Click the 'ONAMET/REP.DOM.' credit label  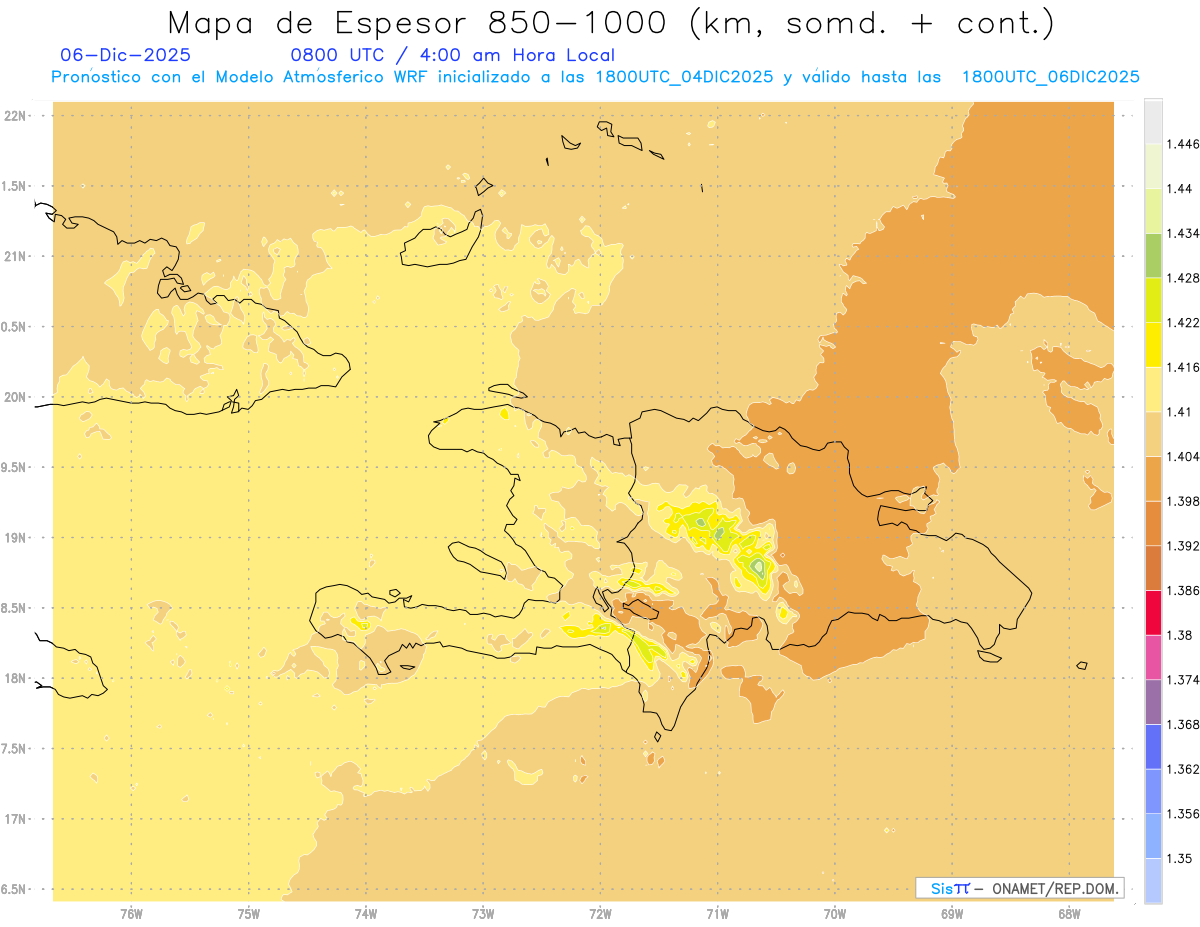pyautogui.click(x=1057, y=888)
